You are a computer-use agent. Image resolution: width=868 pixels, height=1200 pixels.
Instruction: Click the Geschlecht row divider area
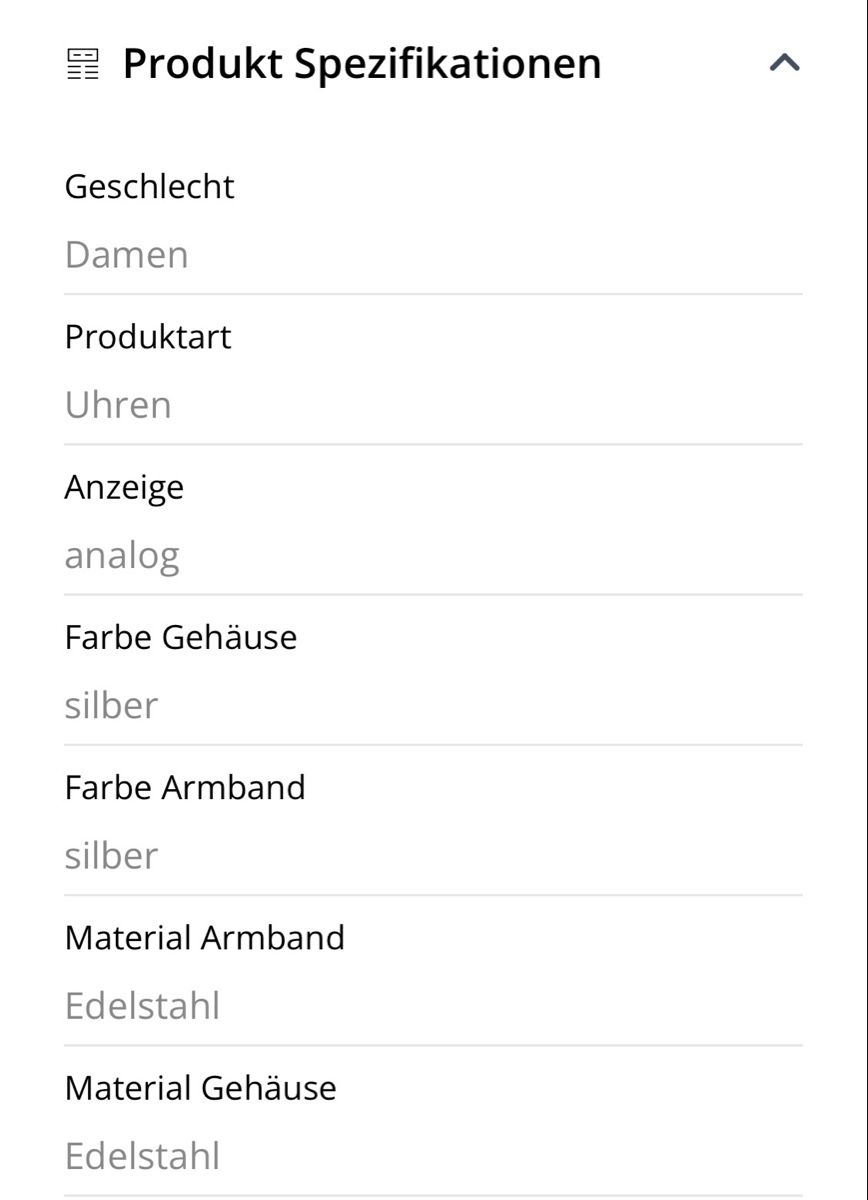[x=434, y=294]
